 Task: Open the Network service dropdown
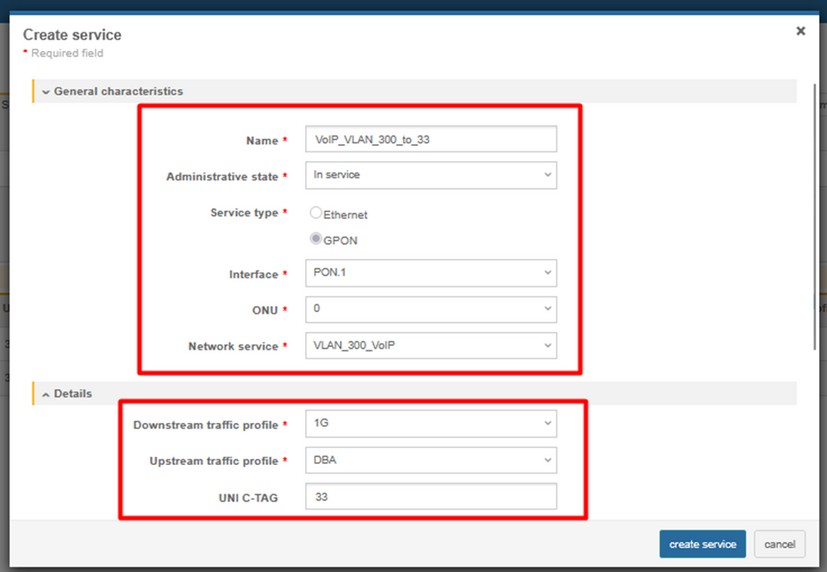431,346
